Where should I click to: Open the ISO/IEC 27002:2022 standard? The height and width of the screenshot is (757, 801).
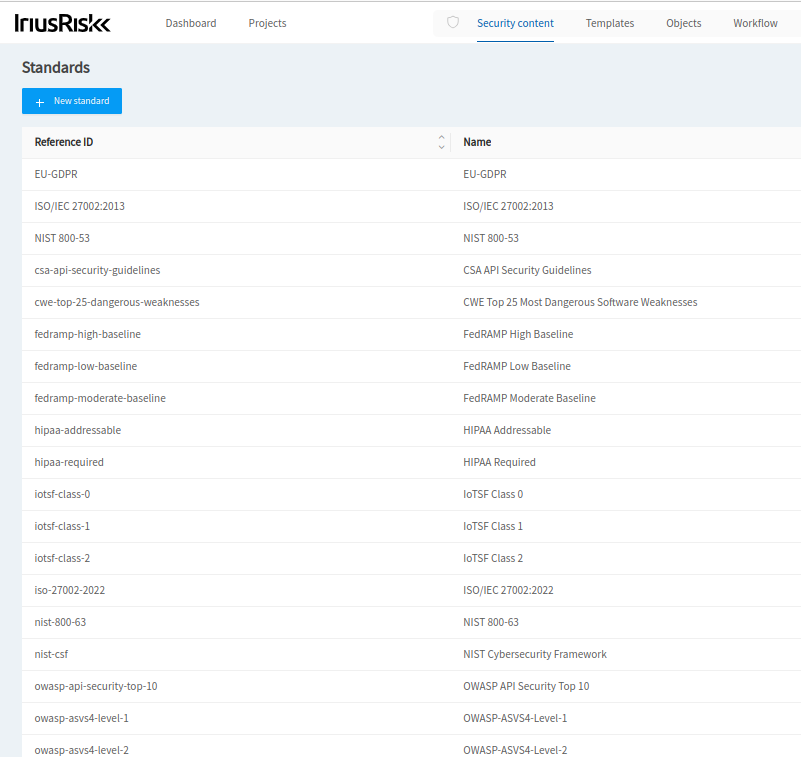68,590
